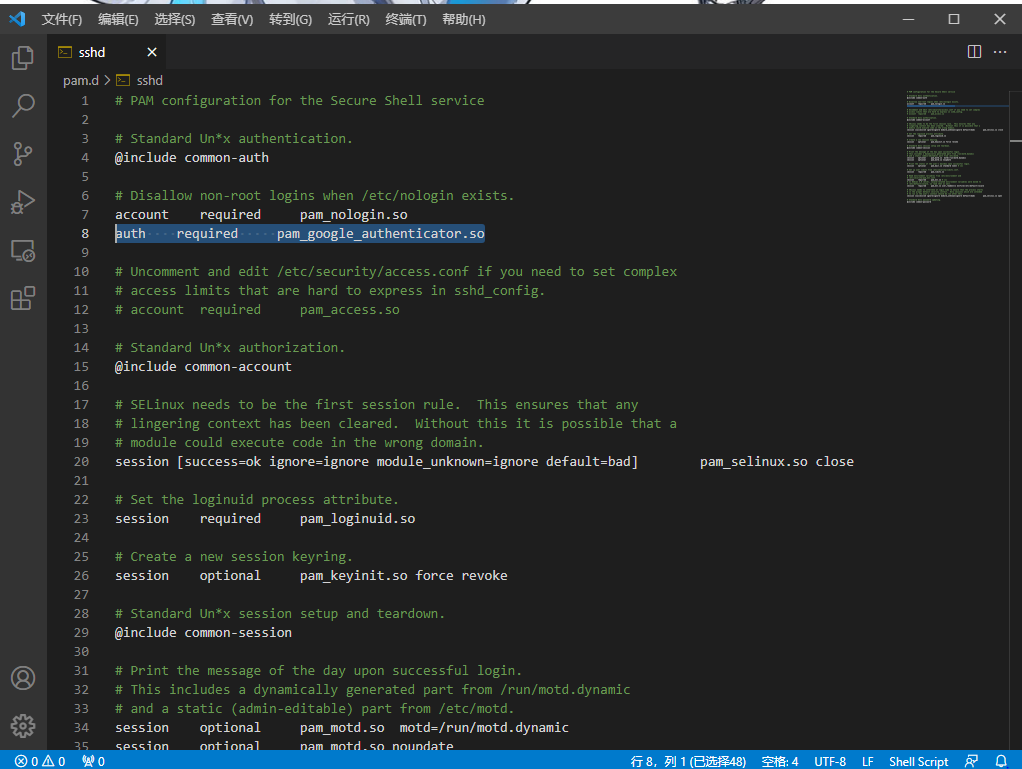
Task: Click the Copilot icon in status bar
Action: point(971,761)
